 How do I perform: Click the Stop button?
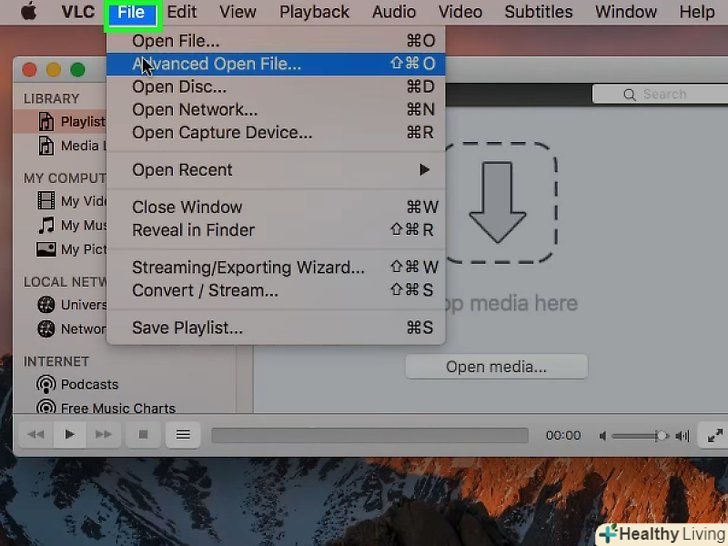[x=143, y=435]
